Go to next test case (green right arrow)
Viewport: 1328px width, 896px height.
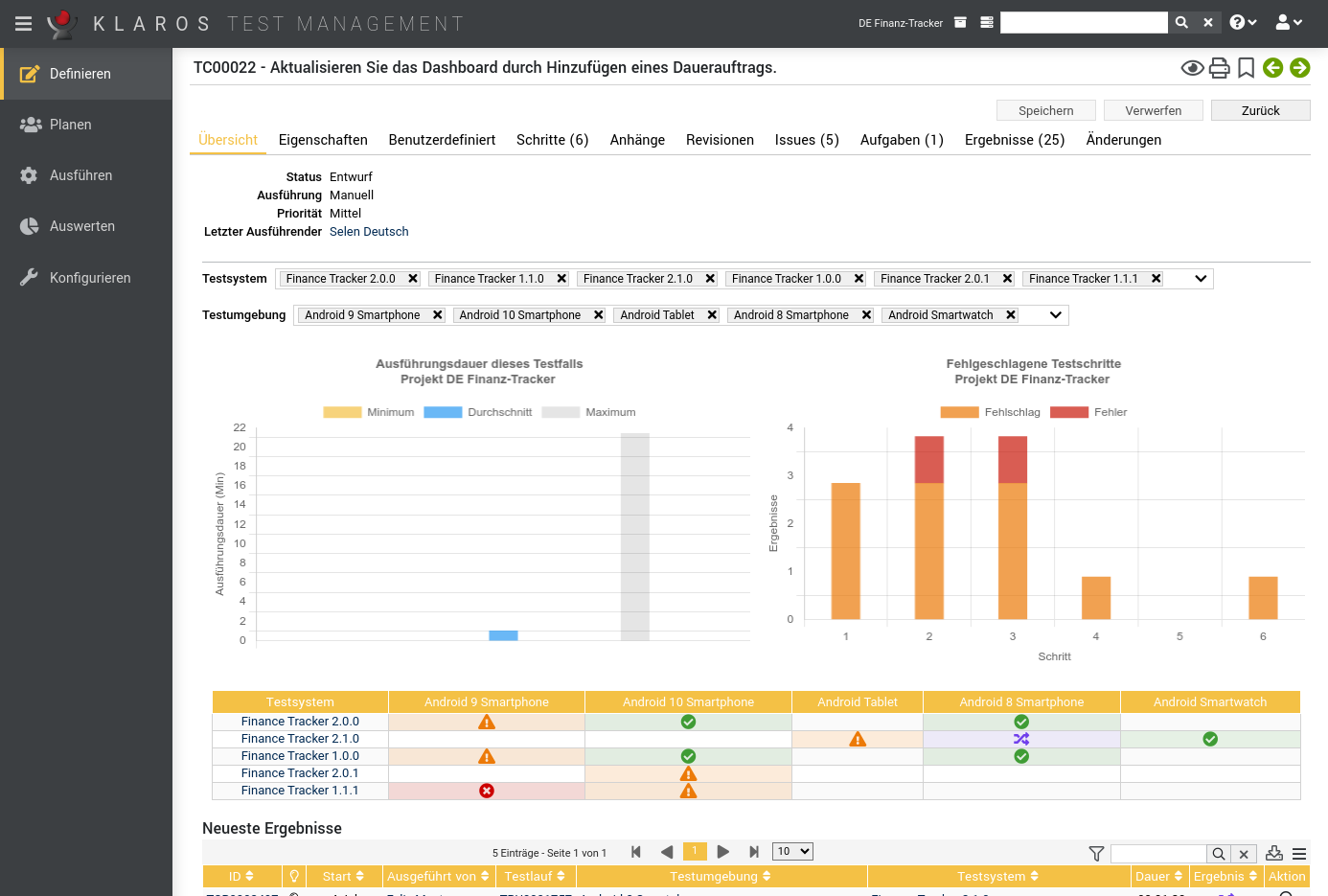(1299, 67)
